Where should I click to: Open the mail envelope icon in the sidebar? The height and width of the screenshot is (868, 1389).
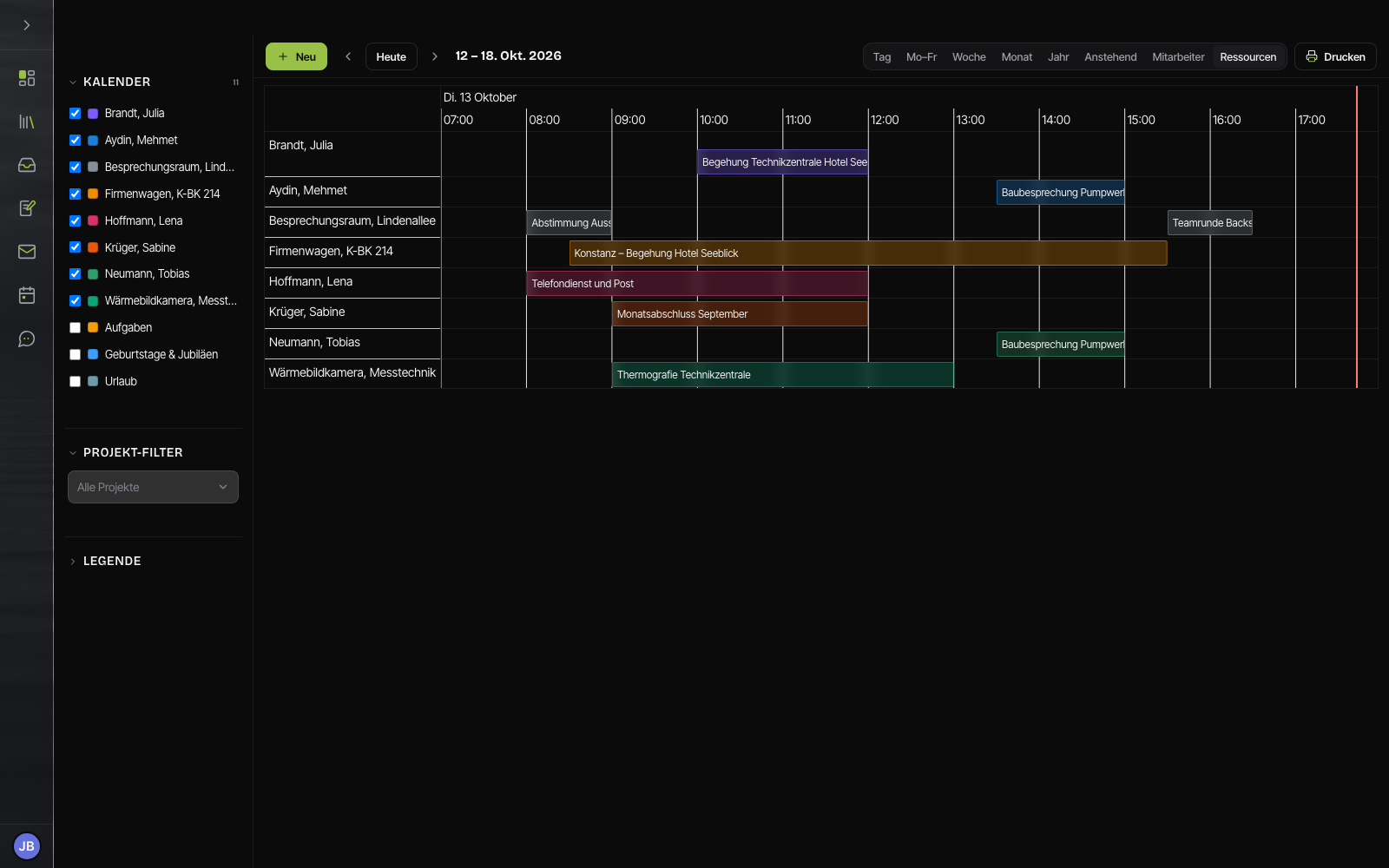[x=27, y=252]
